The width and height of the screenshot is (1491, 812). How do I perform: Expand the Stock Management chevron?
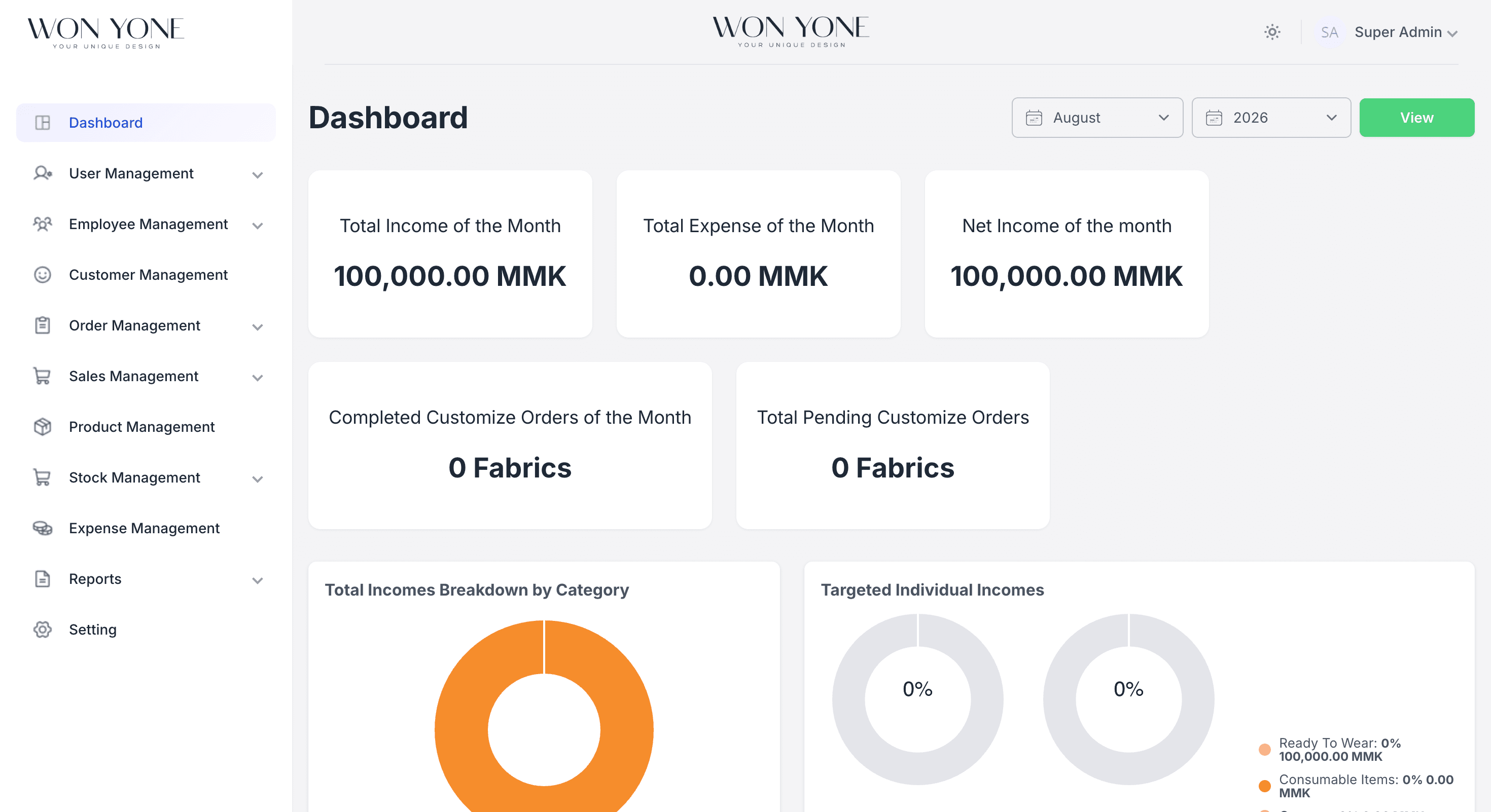click(x=258, y=479)
